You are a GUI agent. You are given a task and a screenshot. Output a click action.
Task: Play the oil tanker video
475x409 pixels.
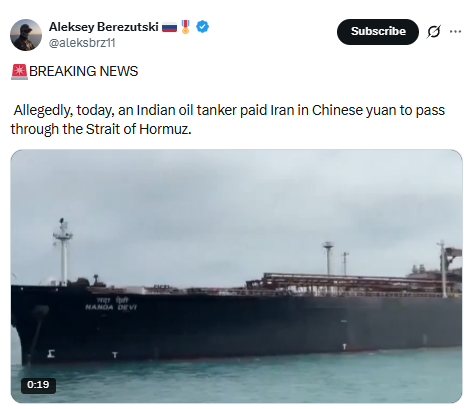[x=236, y=276]
